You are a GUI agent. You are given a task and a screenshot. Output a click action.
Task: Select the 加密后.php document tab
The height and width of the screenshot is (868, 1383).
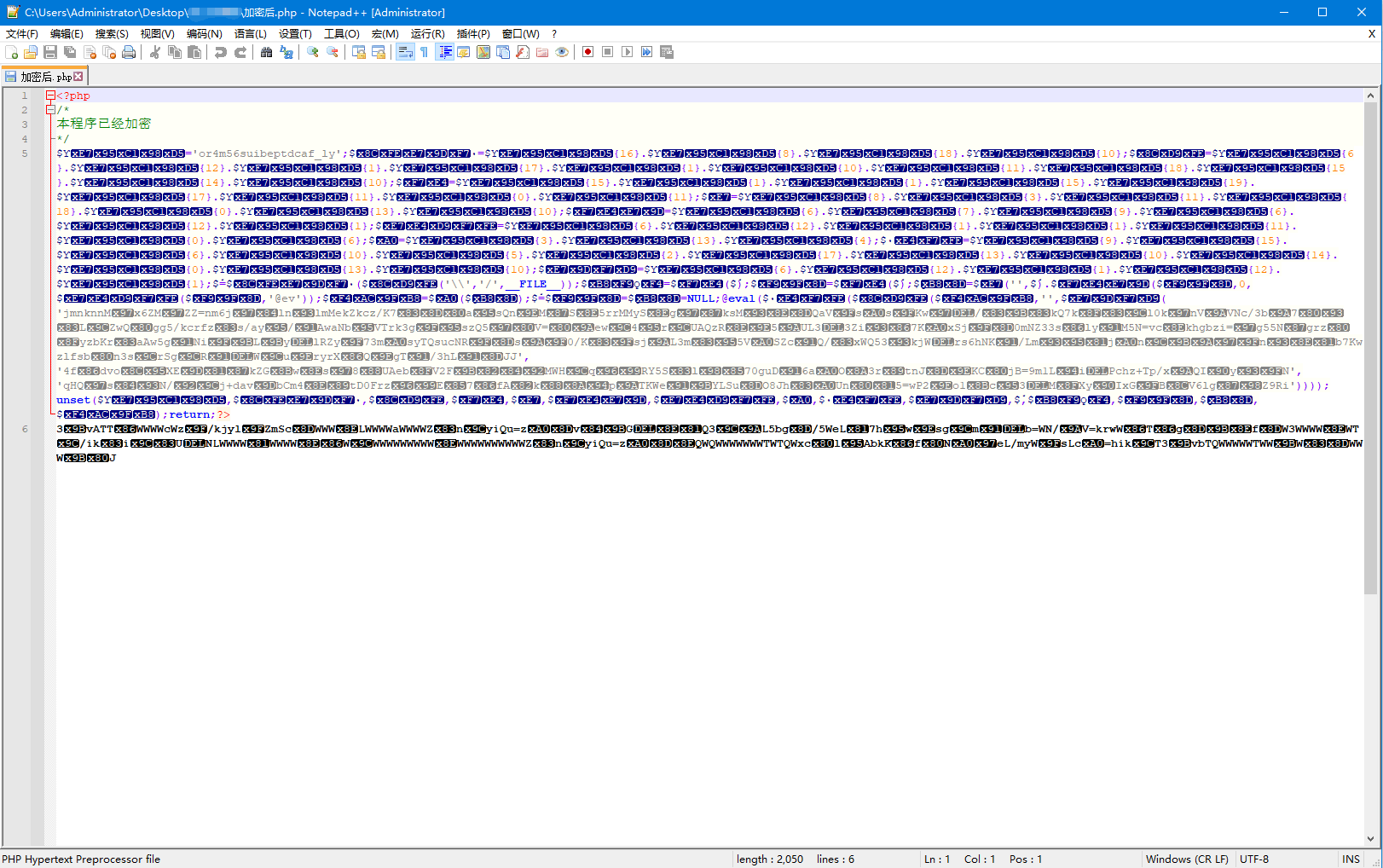coord(44,77)
